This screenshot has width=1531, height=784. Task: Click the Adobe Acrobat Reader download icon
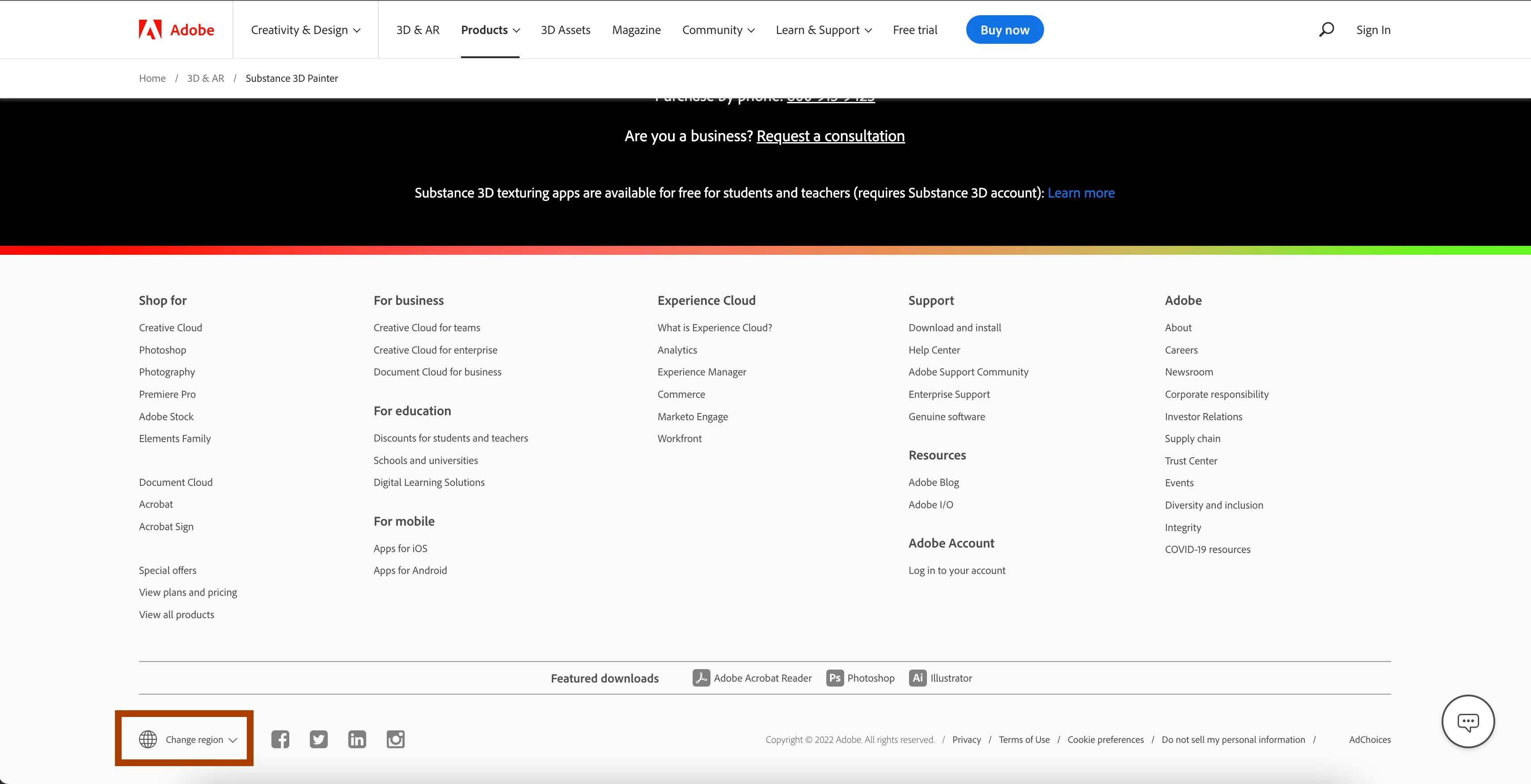[701, 678]
